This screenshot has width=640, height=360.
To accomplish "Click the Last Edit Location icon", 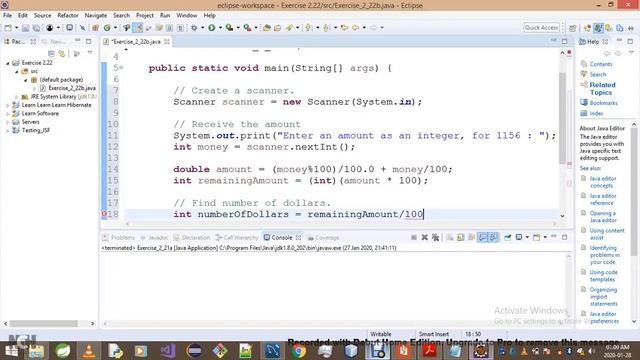I will (x=344, y=28).
